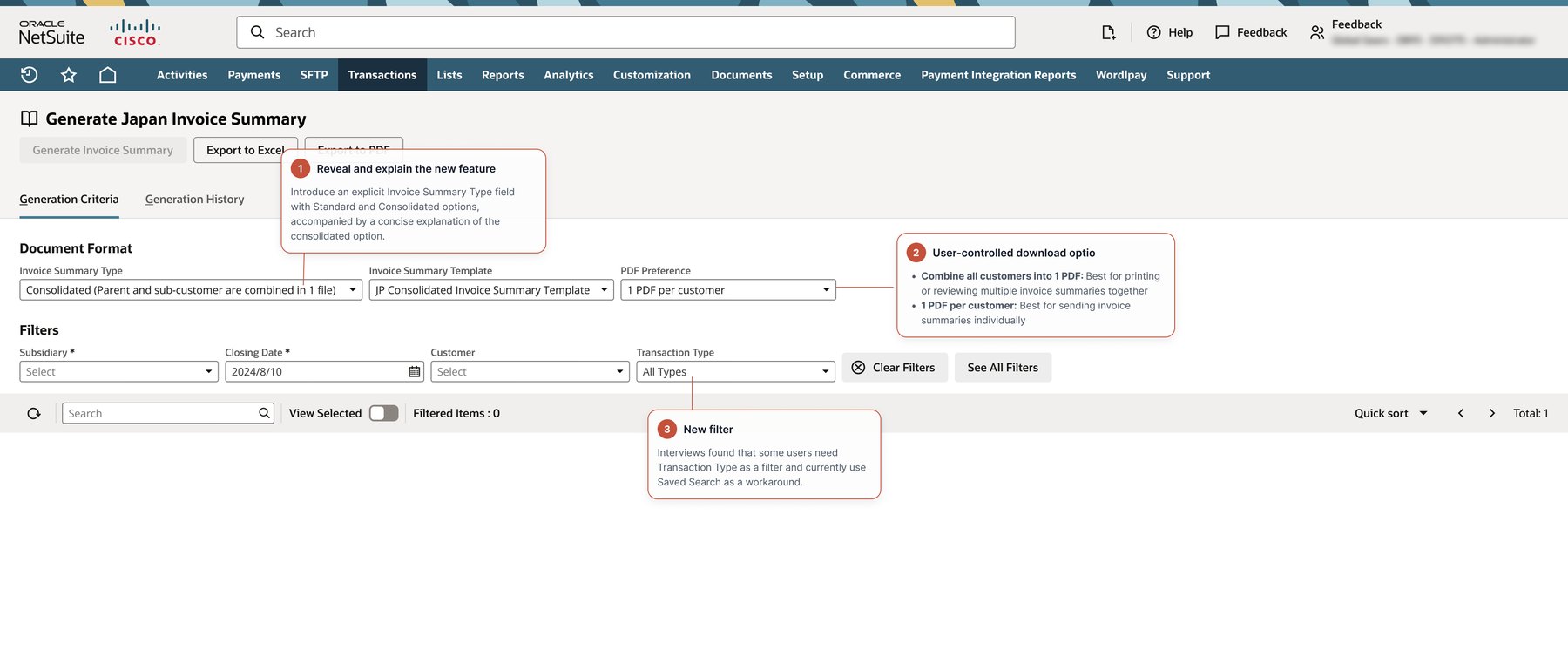Open the Invoice Summary Template dropdown

(x=491, y=290)
